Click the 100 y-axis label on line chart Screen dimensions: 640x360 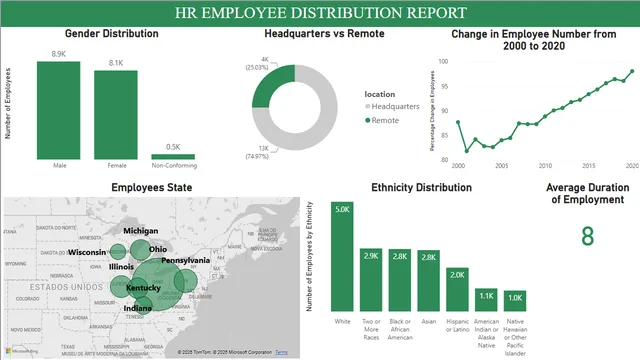[443, 61]
